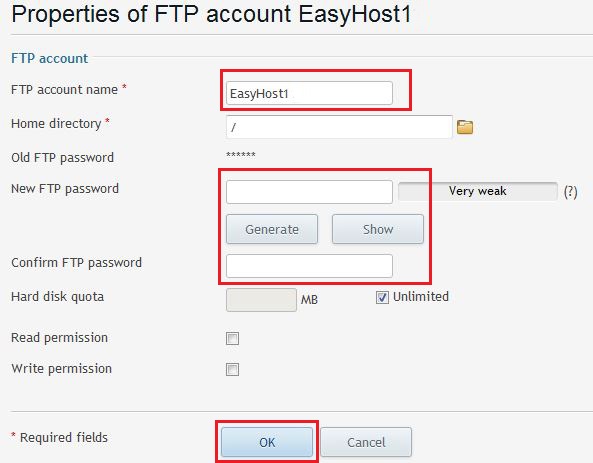
Task: Enable the Write permission checkbox
Action: 232,369
